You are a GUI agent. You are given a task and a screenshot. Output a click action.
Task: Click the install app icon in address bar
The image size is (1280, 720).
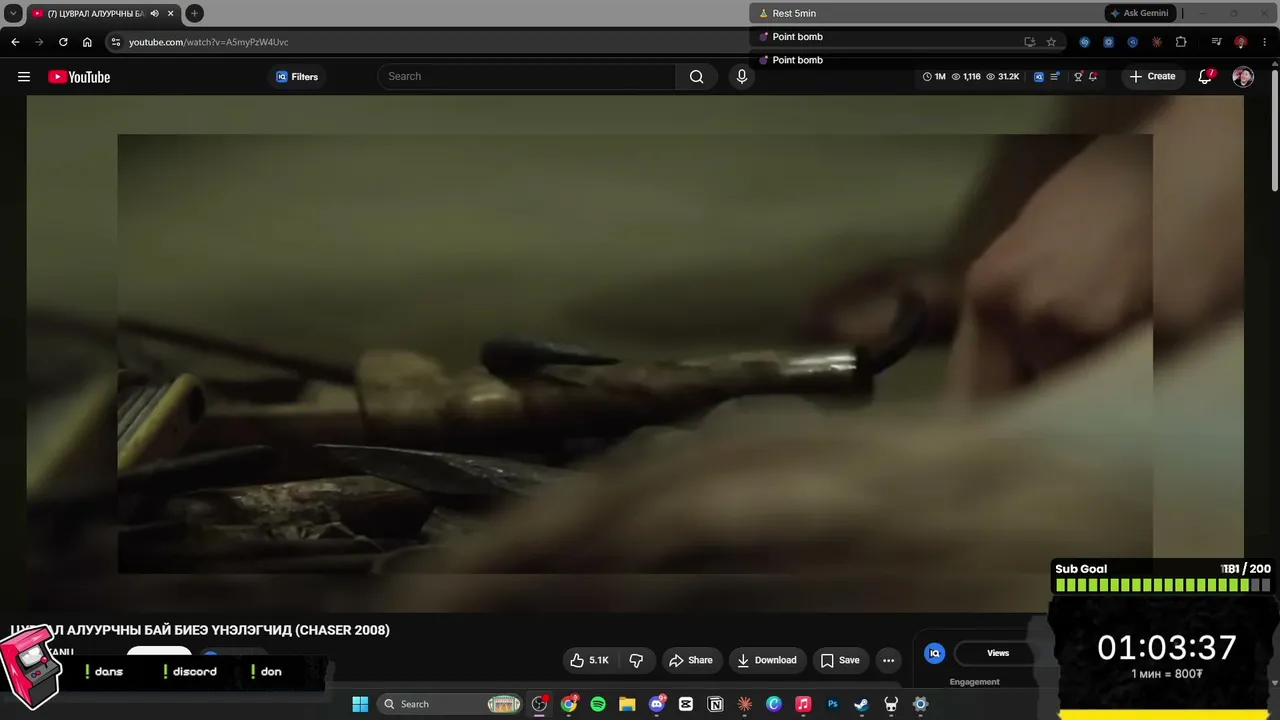click(x=1029, y=42)
